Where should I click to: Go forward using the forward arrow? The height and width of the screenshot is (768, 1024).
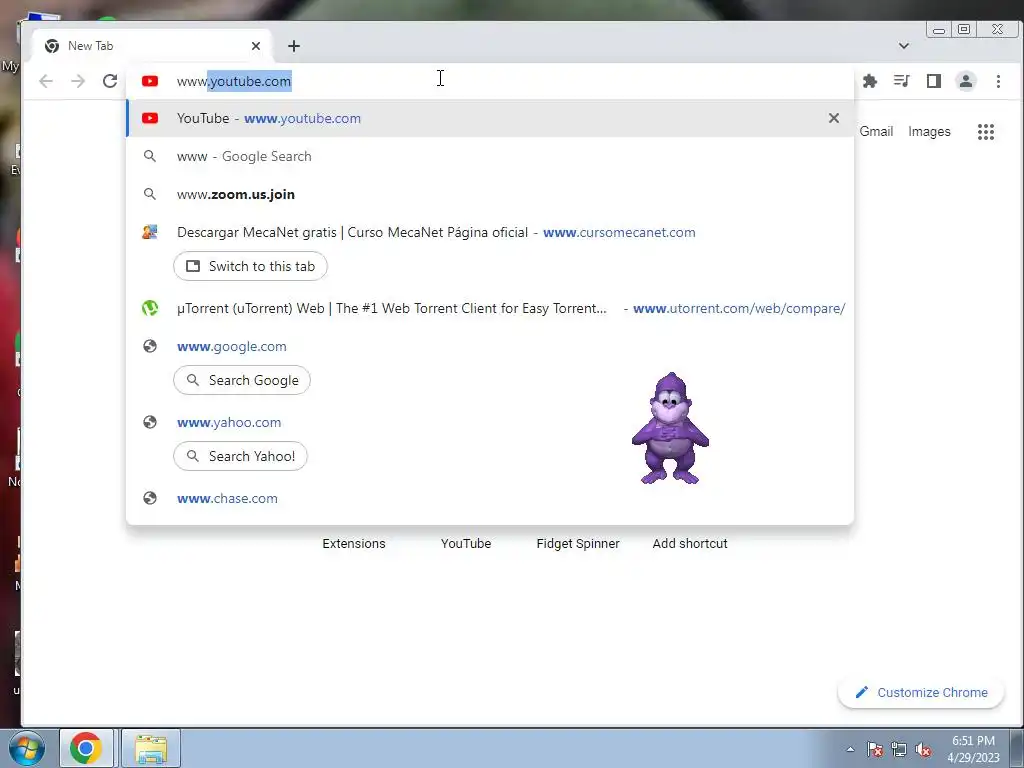pyautogui.click(x=78, y=81)
